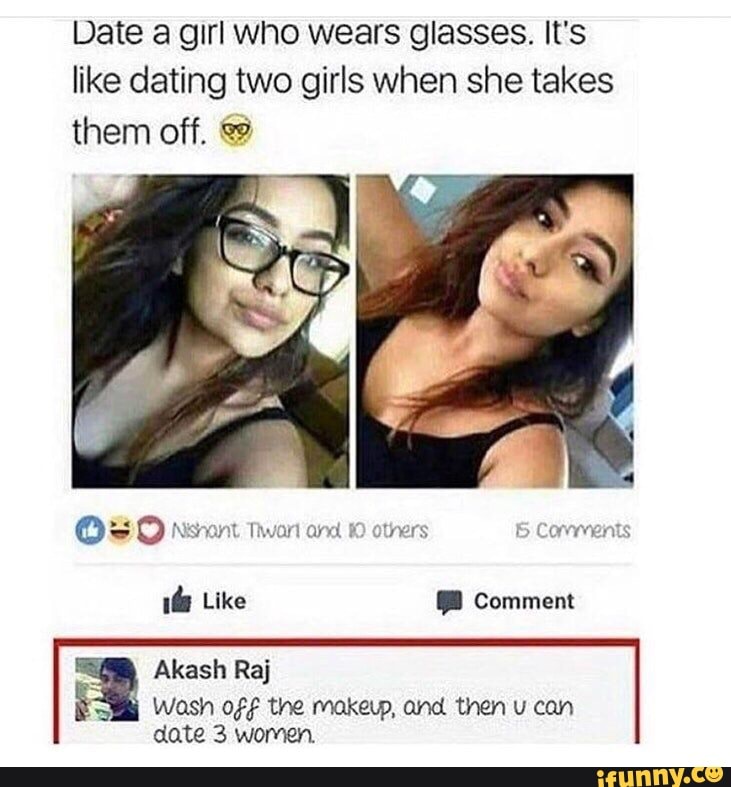The height and width of the screenshot is (787, 731).
Task: Click 'date 3 women' comment line
Action: [234, 735]
